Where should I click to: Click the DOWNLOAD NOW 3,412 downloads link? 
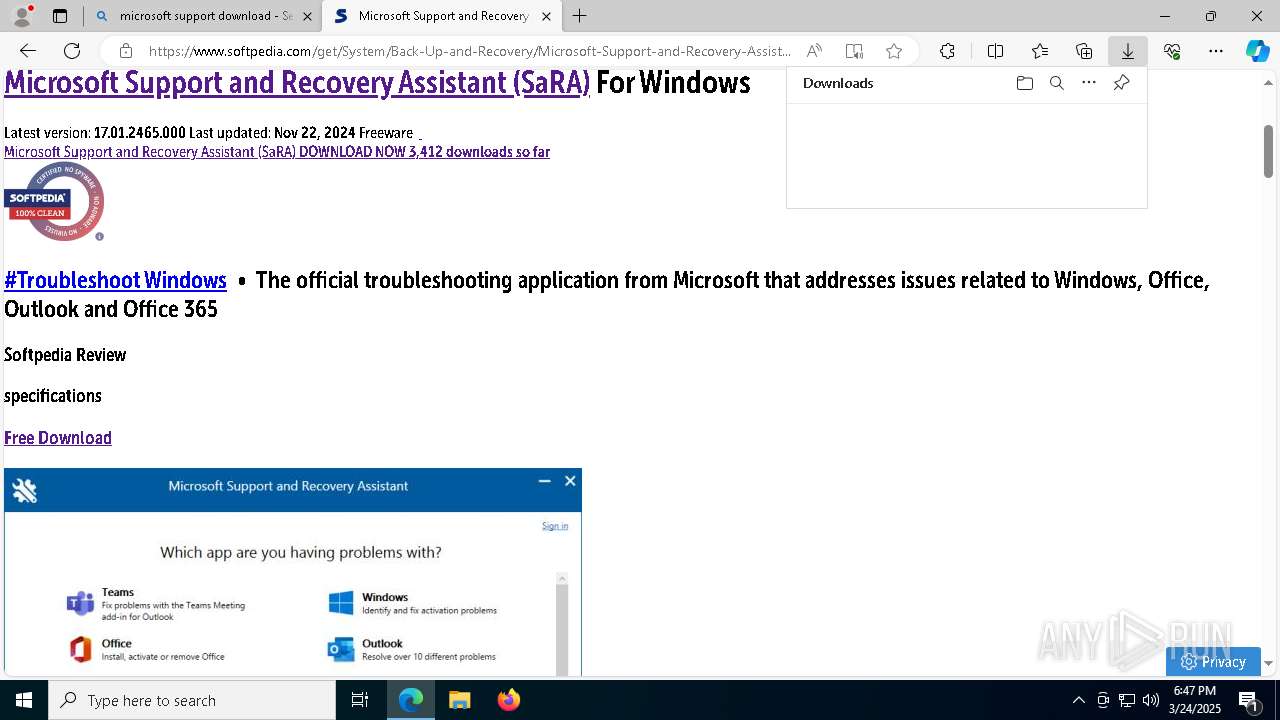(424, 152)
